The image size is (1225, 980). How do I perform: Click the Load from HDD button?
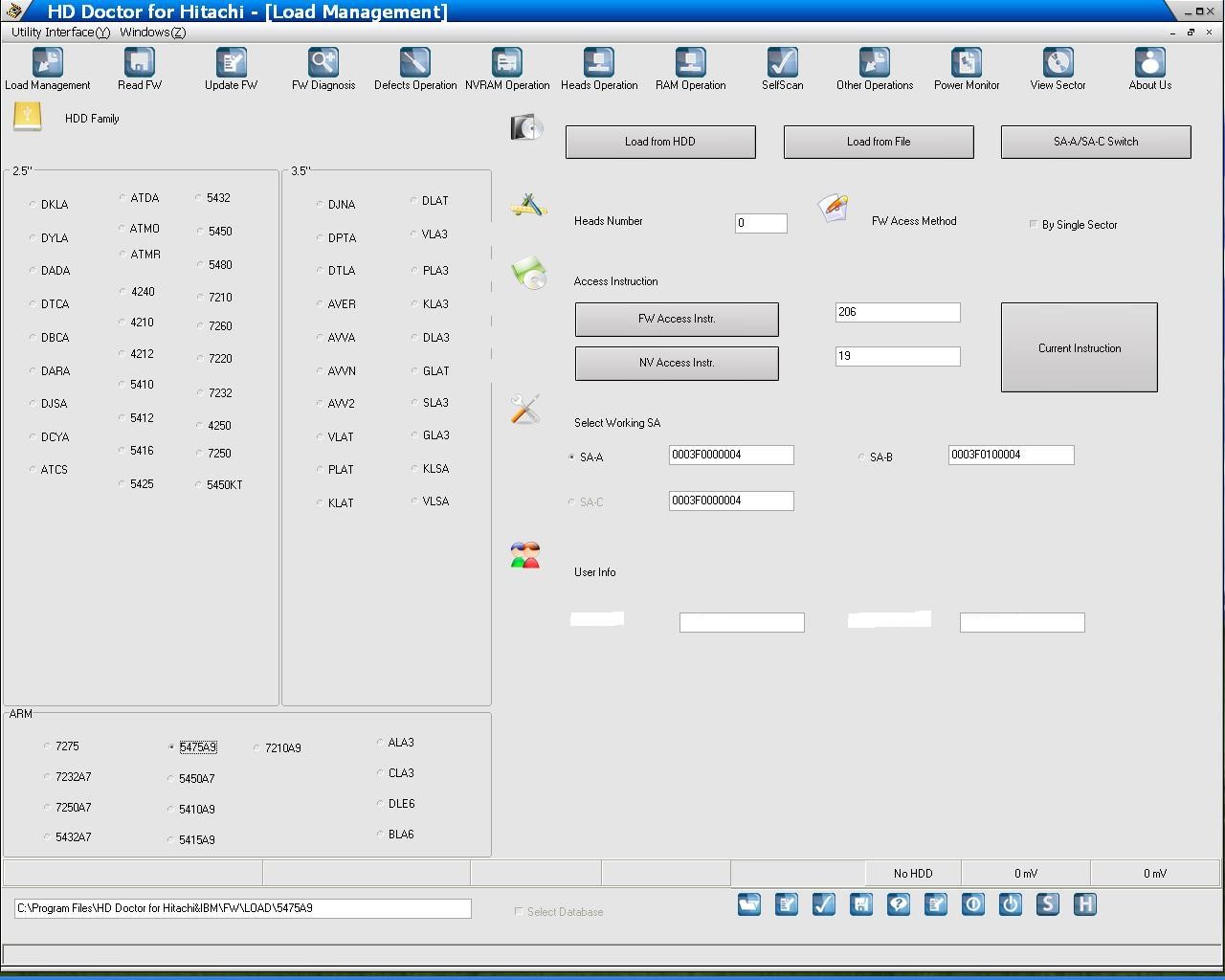[x=660, y=142]
